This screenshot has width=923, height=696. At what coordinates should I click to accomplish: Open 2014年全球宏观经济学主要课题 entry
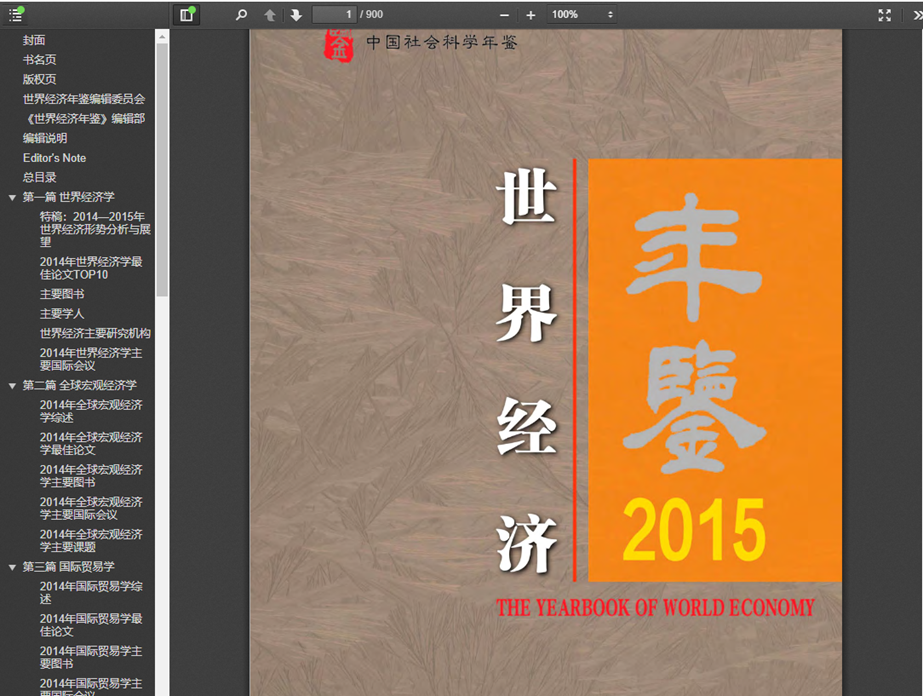(x=91, y=541)
